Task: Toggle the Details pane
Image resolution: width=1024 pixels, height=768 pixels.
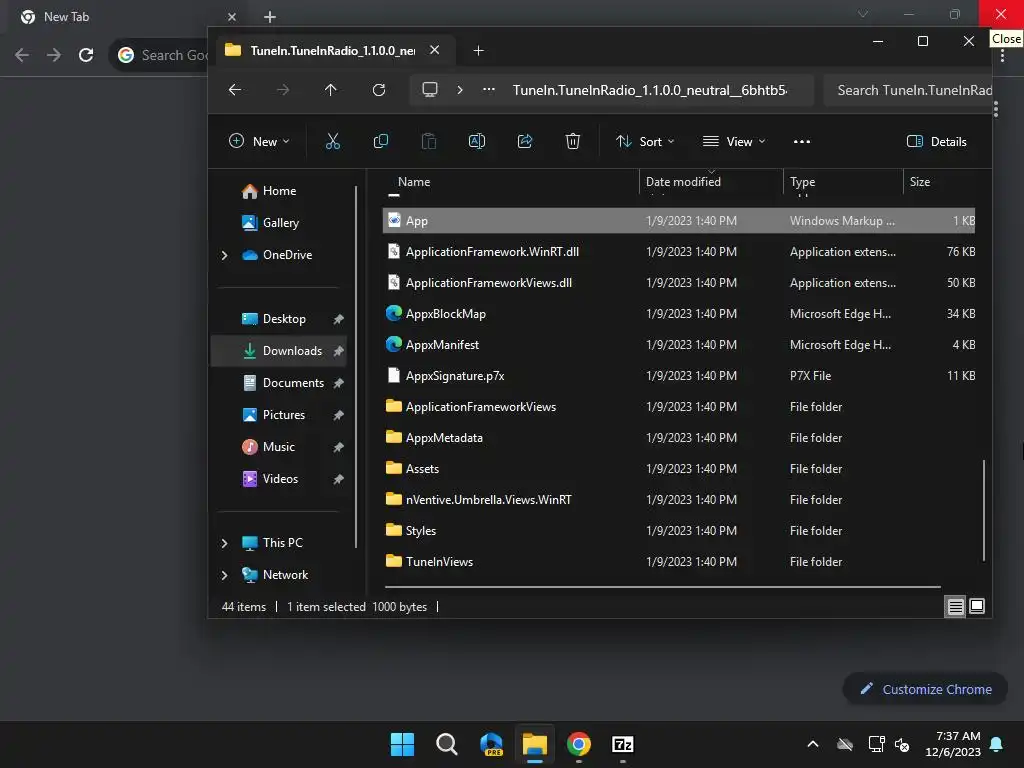Action: point(936,142)
